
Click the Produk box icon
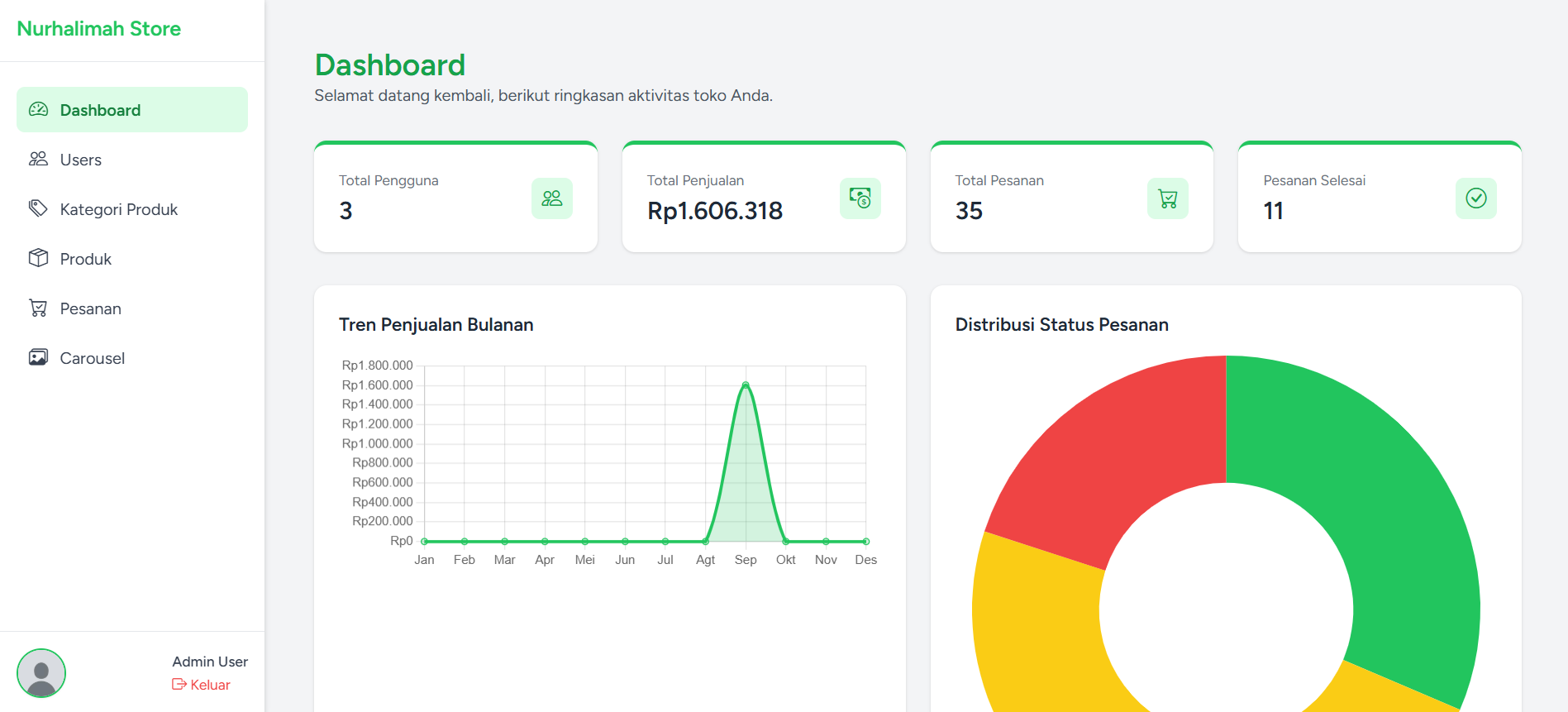(38, 258)
